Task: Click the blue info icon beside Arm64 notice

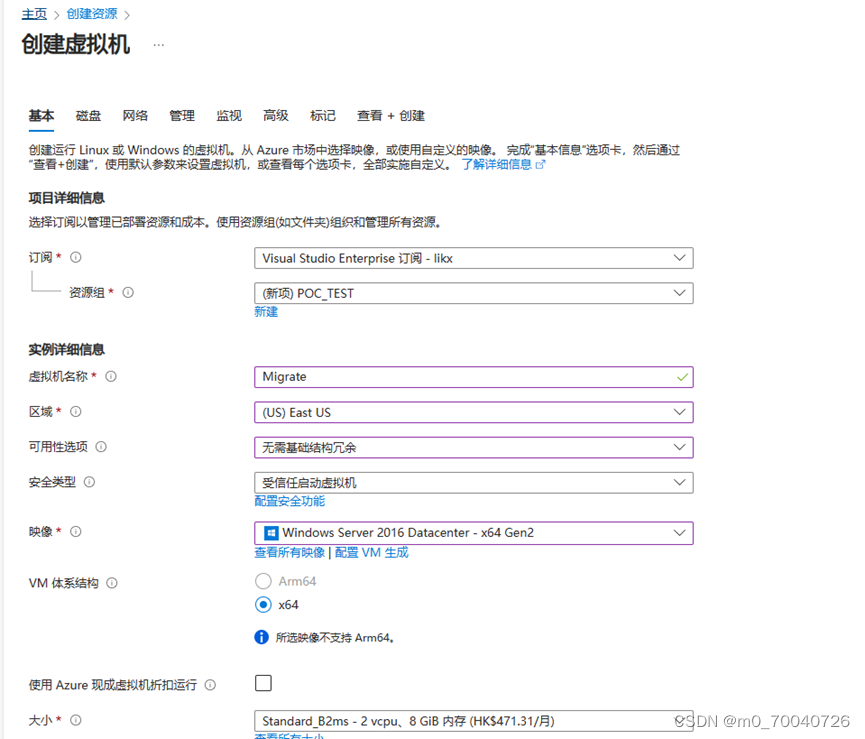Action: (261, 638)
